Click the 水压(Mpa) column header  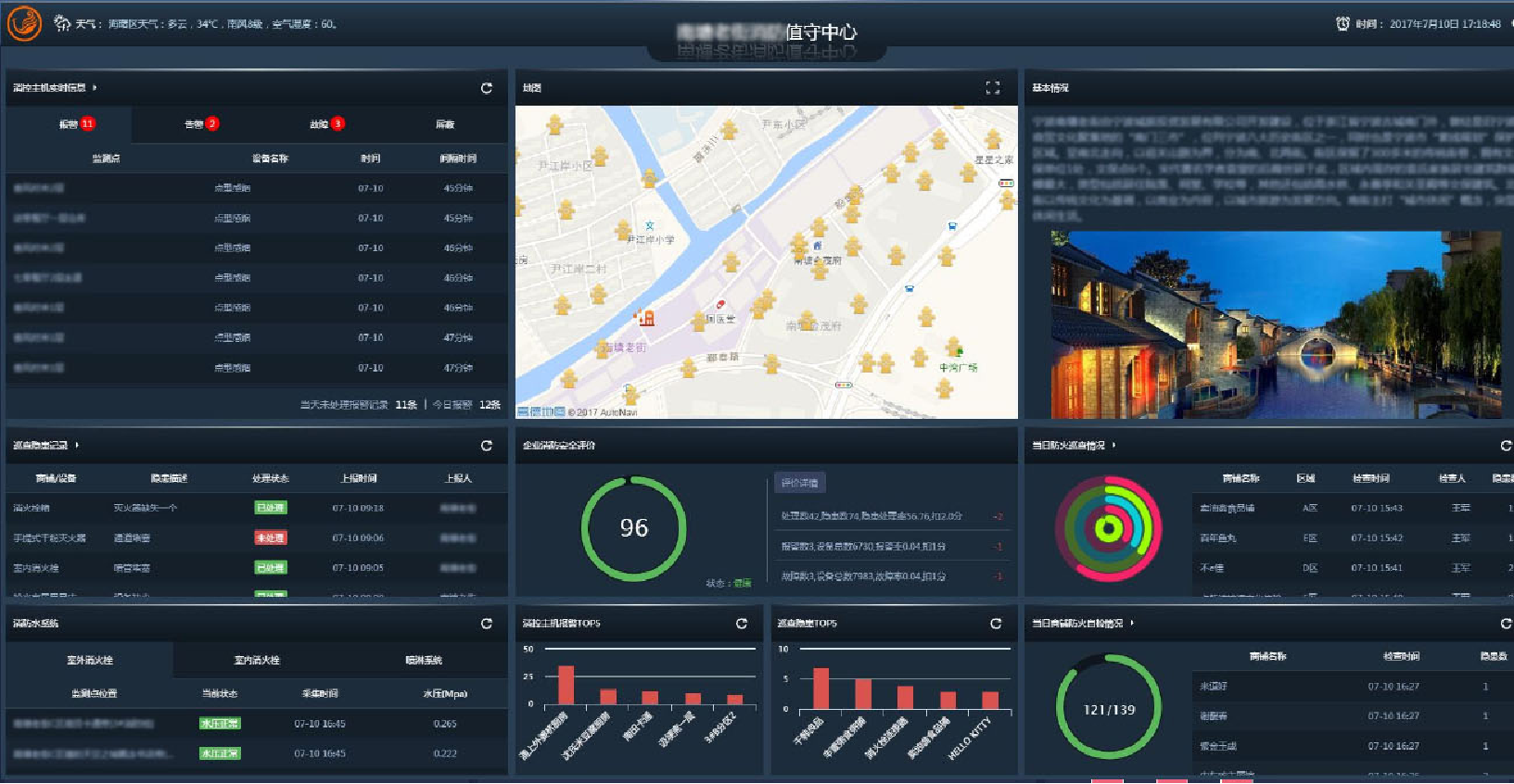tap(445, 693)
